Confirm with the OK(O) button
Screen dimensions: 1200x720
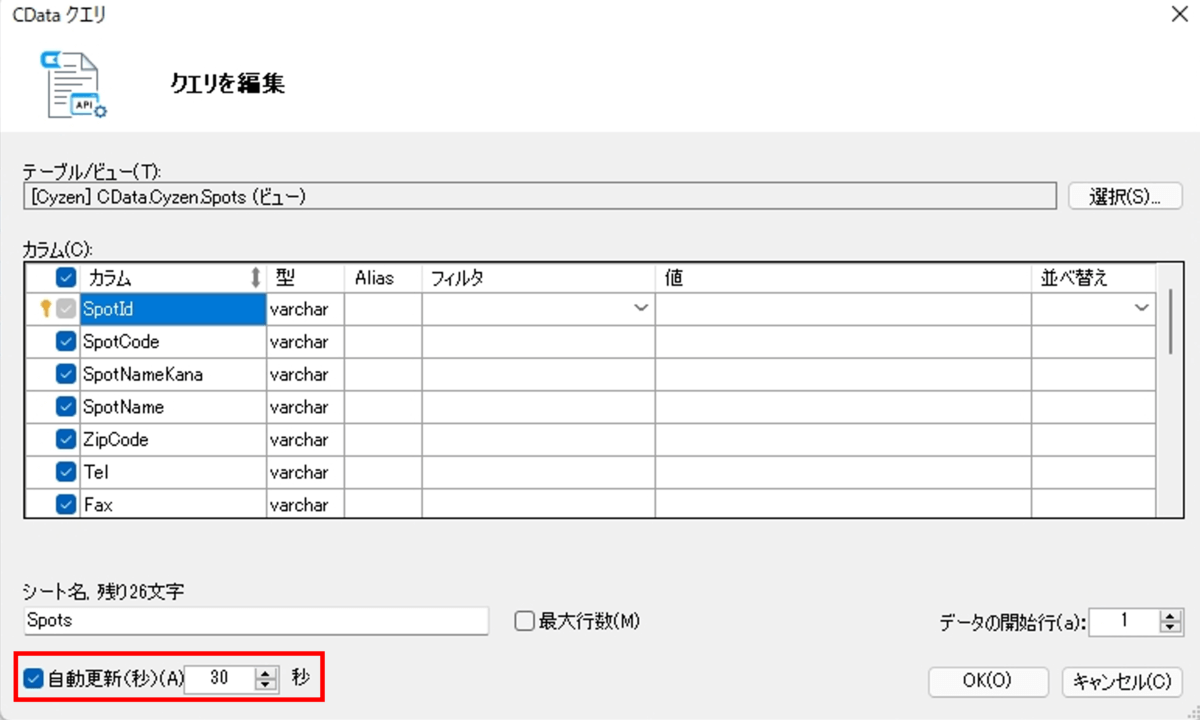(x=988, y=681)
